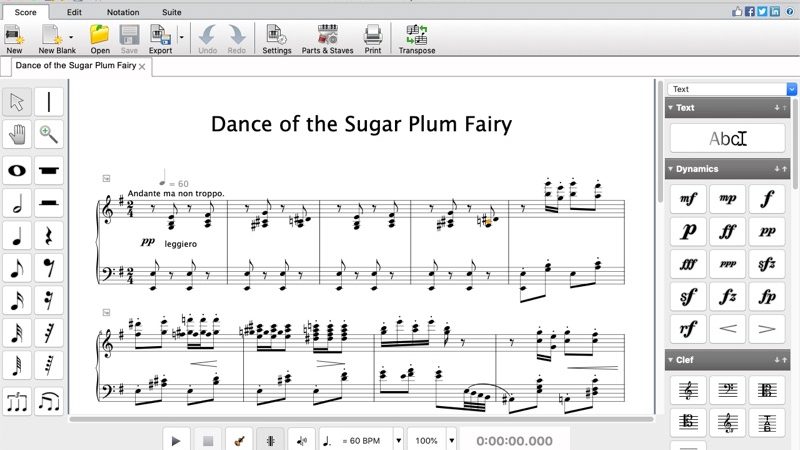
Task: Pick the zoom magnifier tool
Action: point(49,134)
